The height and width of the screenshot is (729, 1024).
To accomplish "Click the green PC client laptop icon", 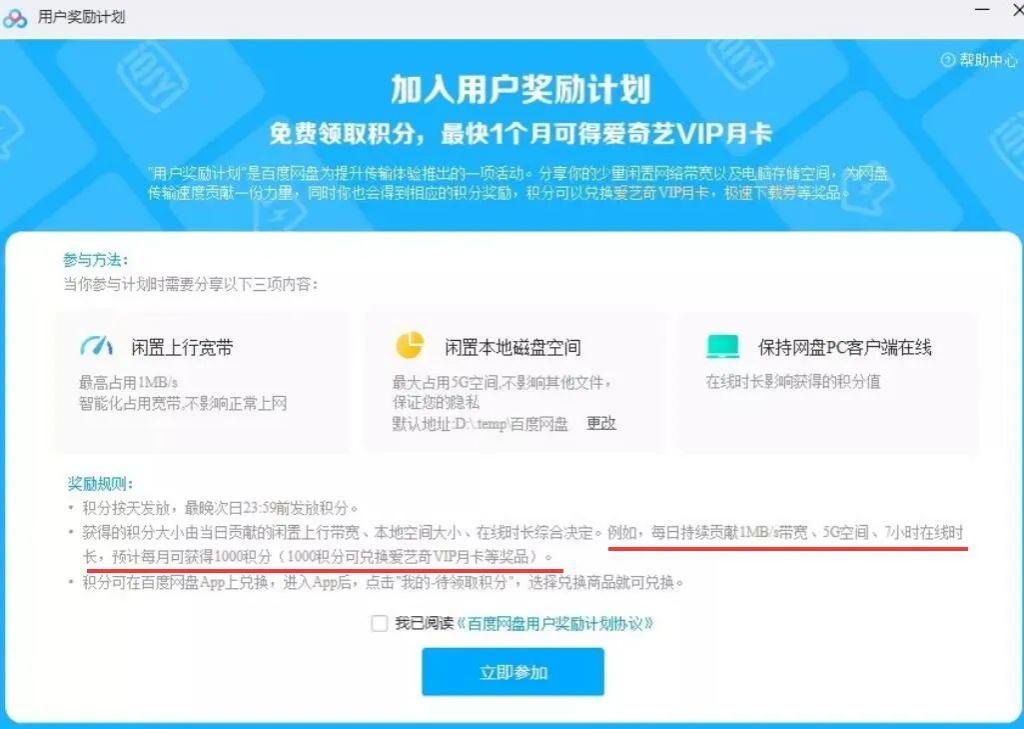I will (723, 346).
